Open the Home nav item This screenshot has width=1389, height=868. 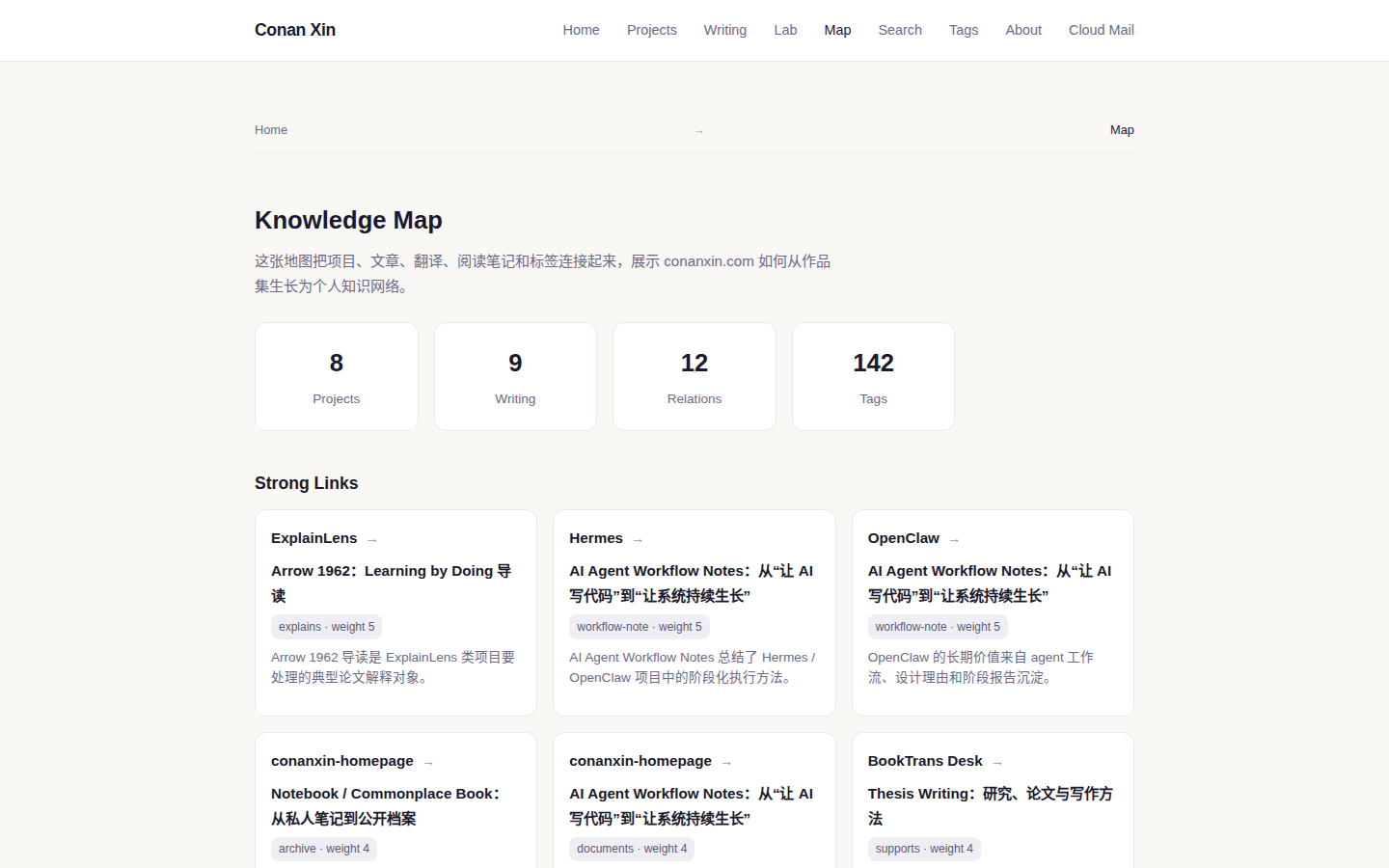coord(581,30)
